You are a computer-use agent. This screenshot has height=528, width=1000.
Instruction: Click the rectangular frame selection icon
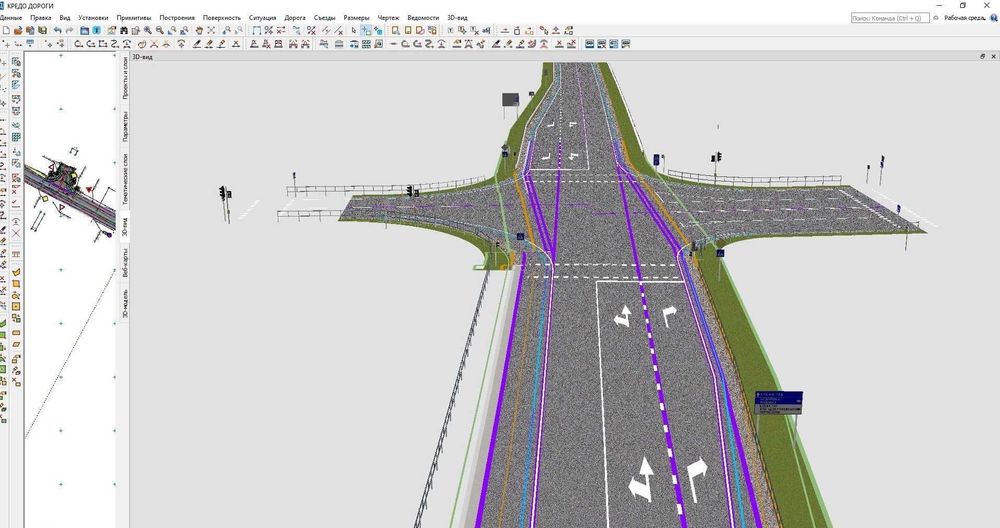pos(256,30)
